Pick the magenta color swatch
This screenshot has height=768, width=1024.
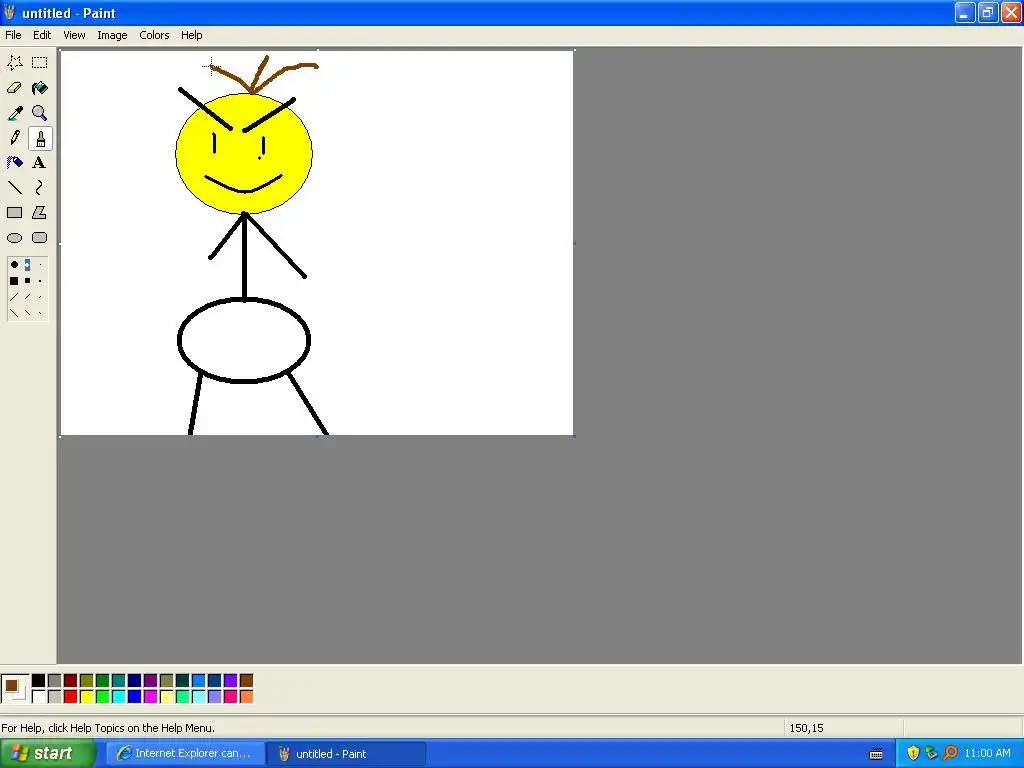(x=150, y=697)
